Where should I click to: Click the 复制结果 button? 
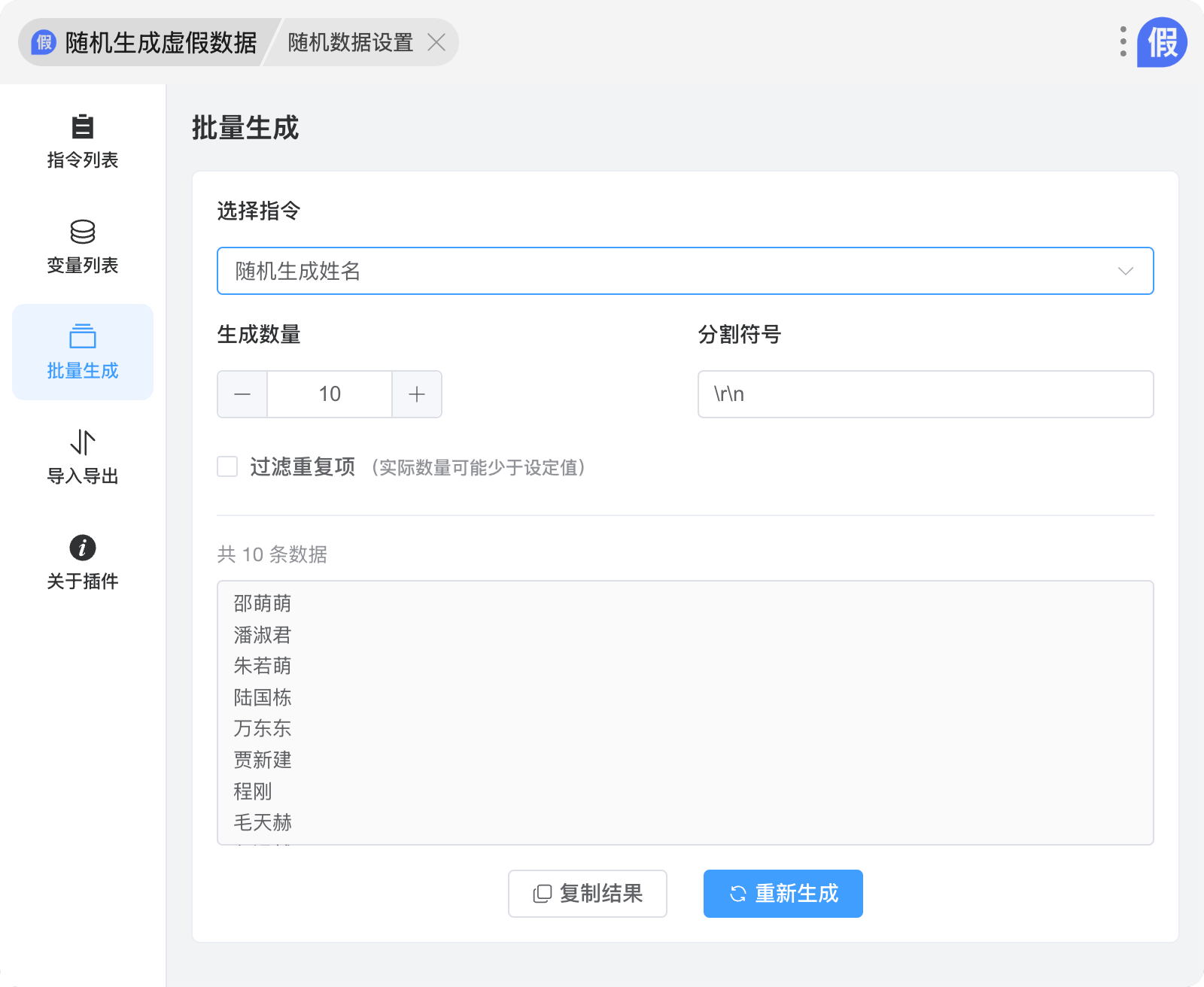click(588, 894)
